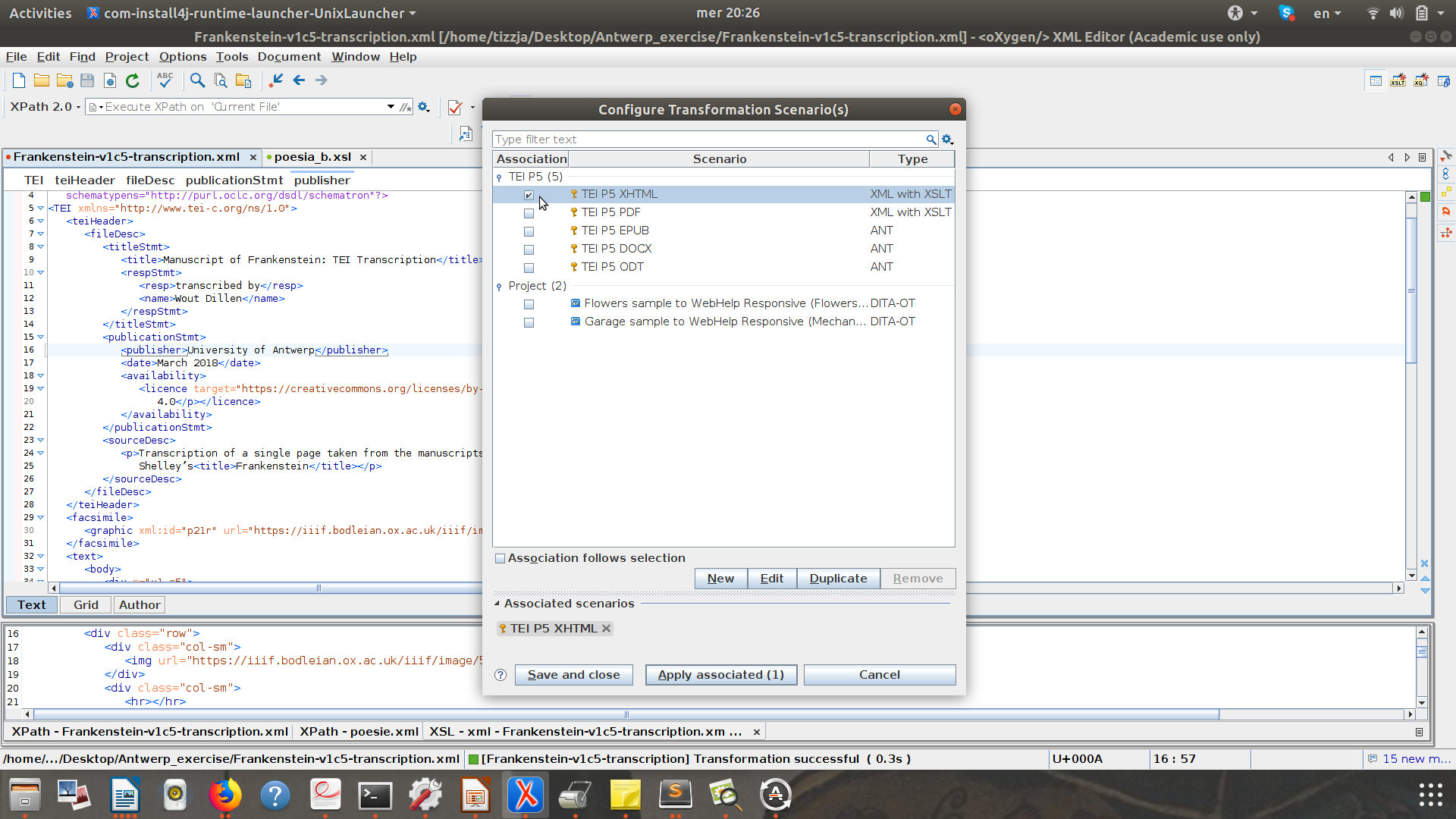Navigate back with blue left arrow
The height and width of the screenshot is (819, 1456).
[299, 80]
